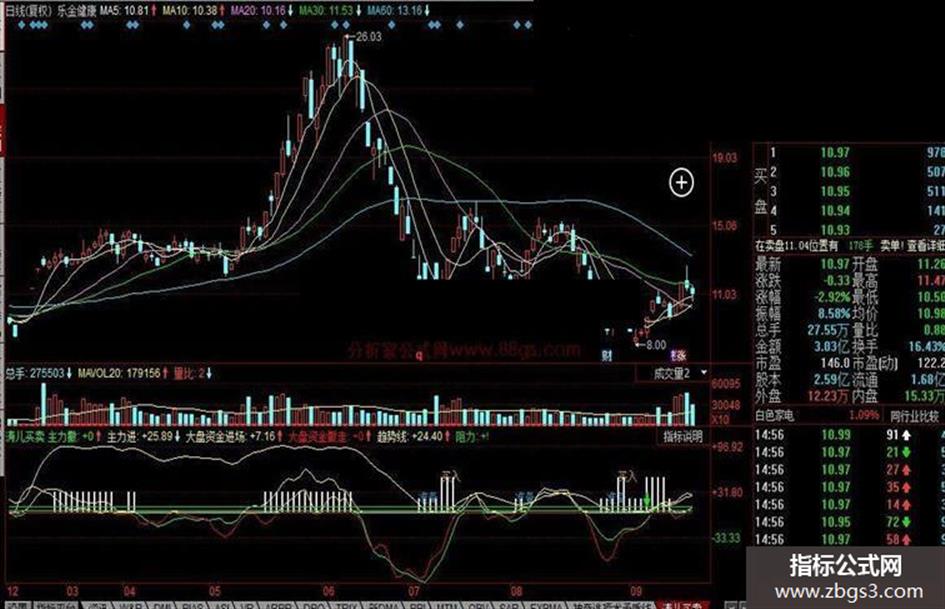The width and height of the screenshot is (945, 609).
Task: Switch to the MTM indicator tab
Action: pos(446,605)
